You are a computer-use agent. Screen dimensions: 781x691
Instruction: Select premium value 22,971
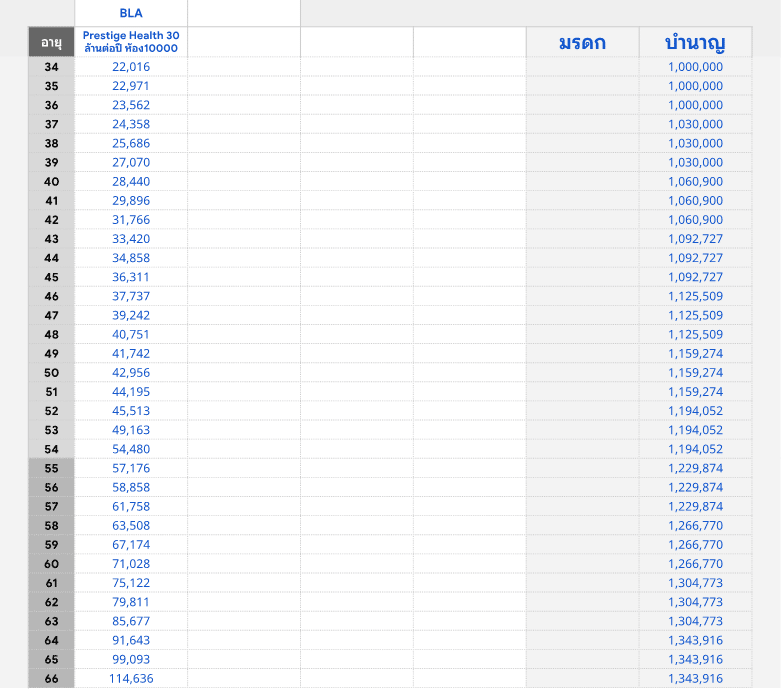point(131,86)
